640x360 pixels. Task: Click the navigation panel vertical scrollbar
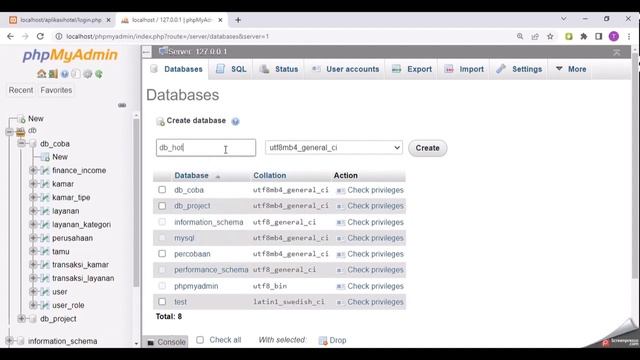click(136, 202)
